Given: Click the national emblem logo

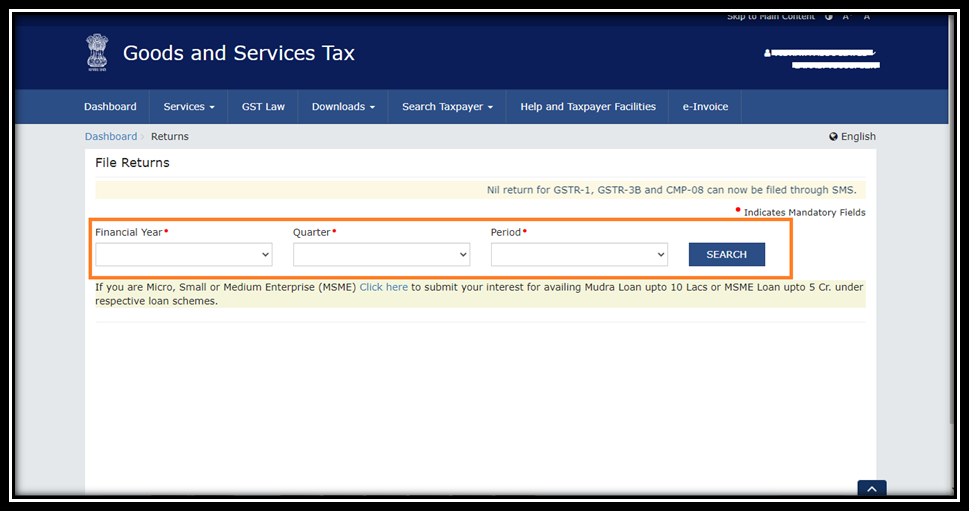Looking at the screenshot, I should click(97, 53).
